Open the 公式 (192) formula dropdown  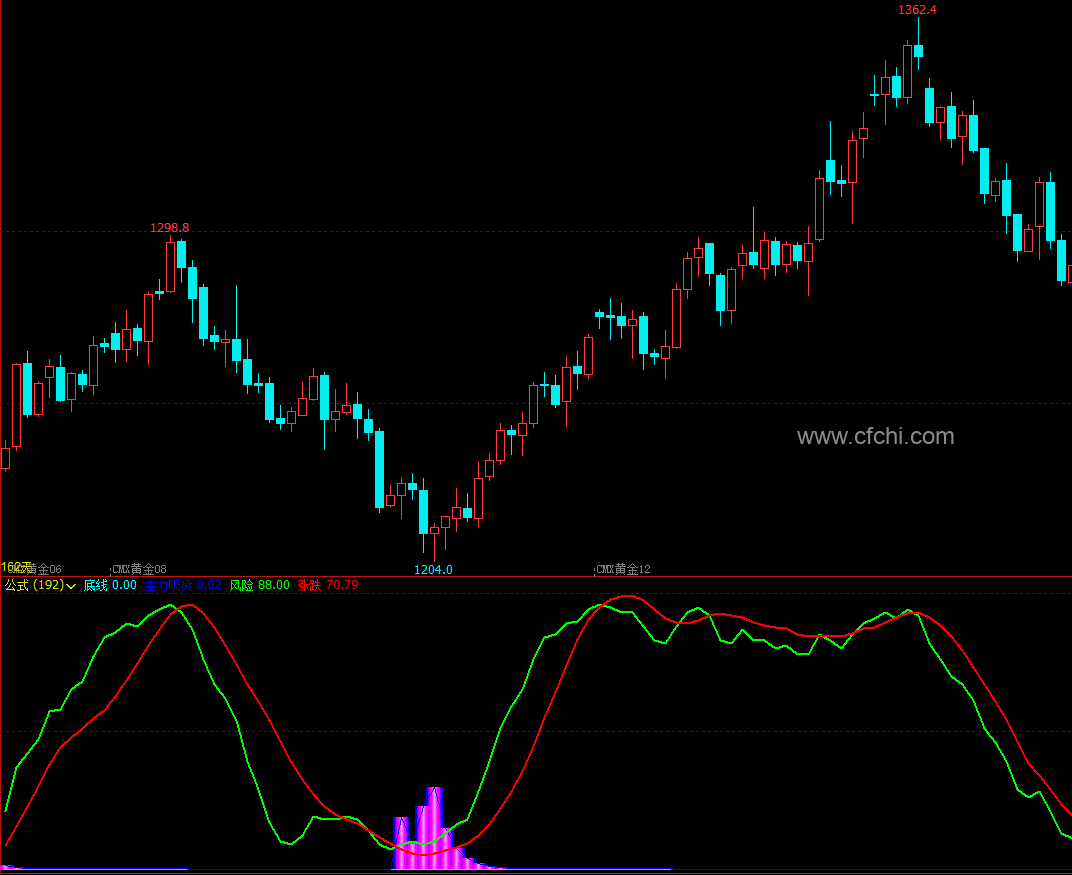[40, 585]
